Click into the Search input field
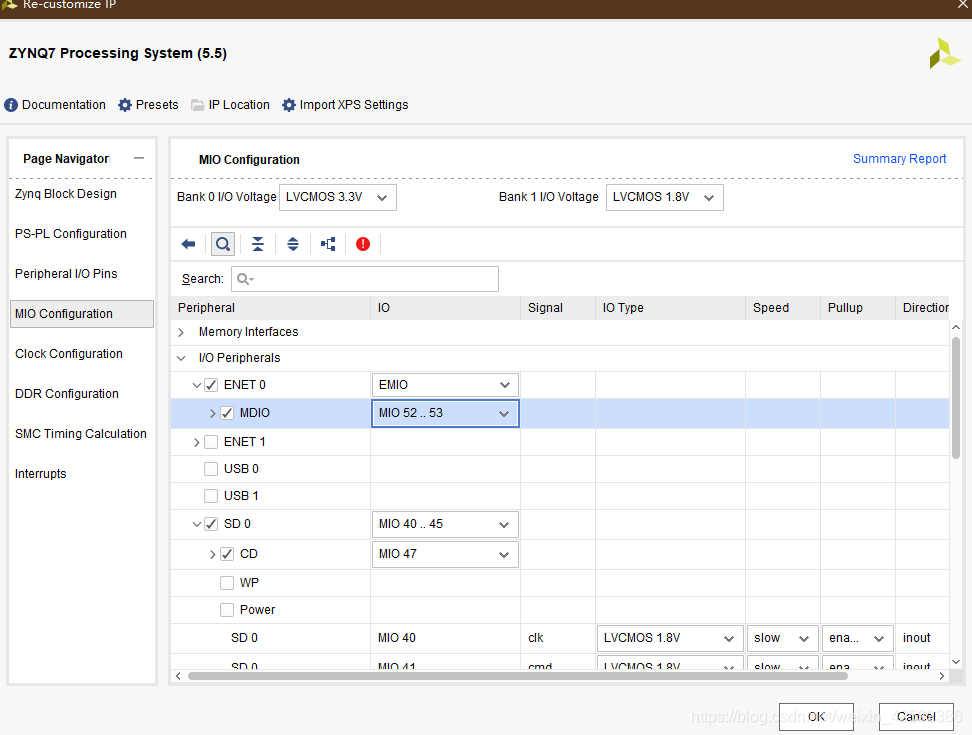 365,279
